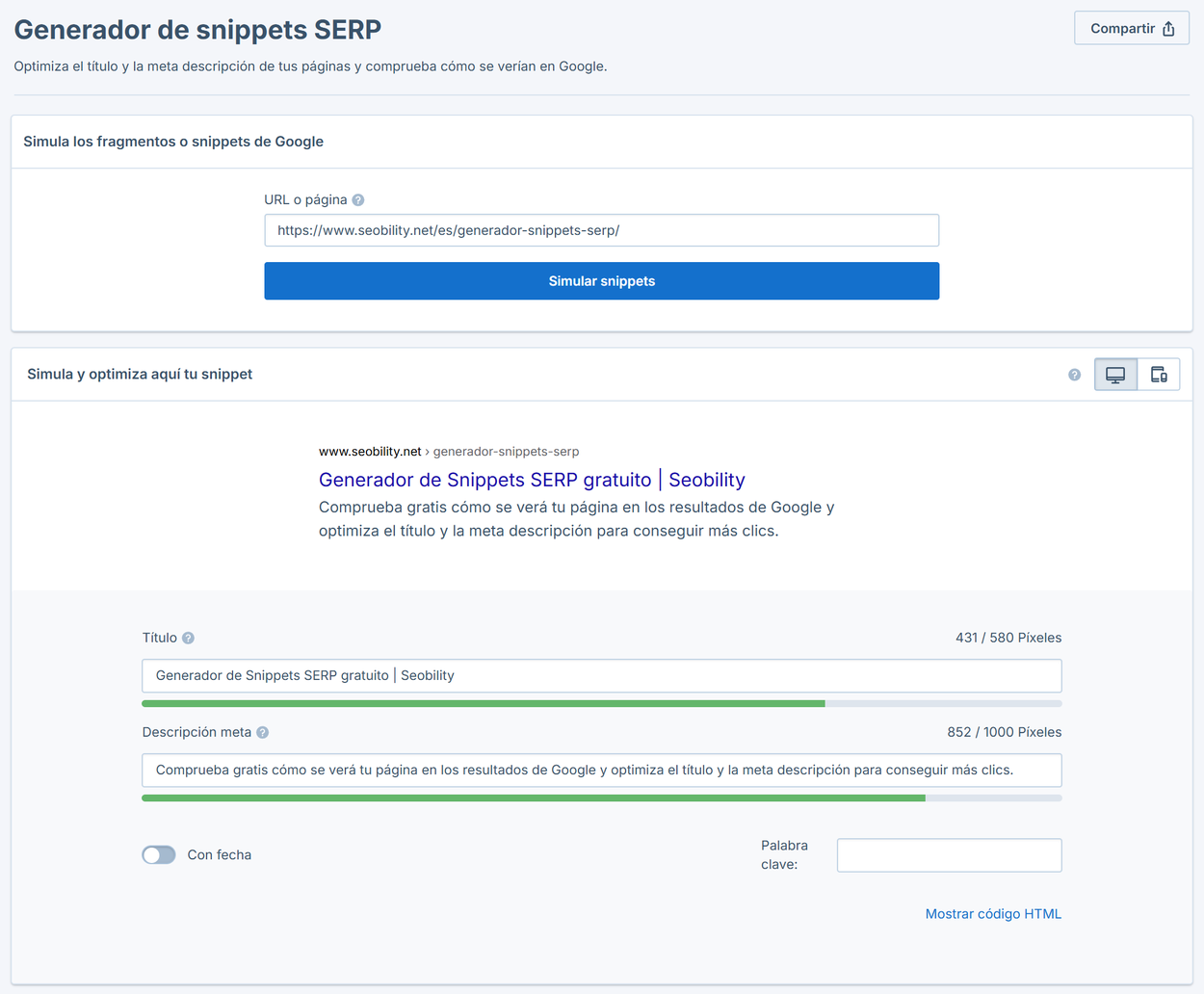This screenshot has height=994, width=1204.
Task: Click the 'Generador de snippets SERP' heading
Action: pyautogui.click(x=197, y=30)
